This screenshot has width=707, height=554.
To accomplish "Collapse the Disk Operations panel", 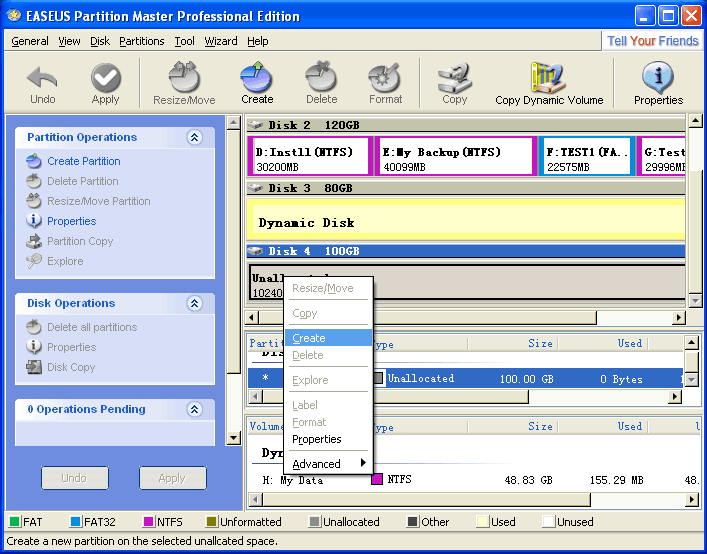I will pyautogui.click(x=194, y=303).
